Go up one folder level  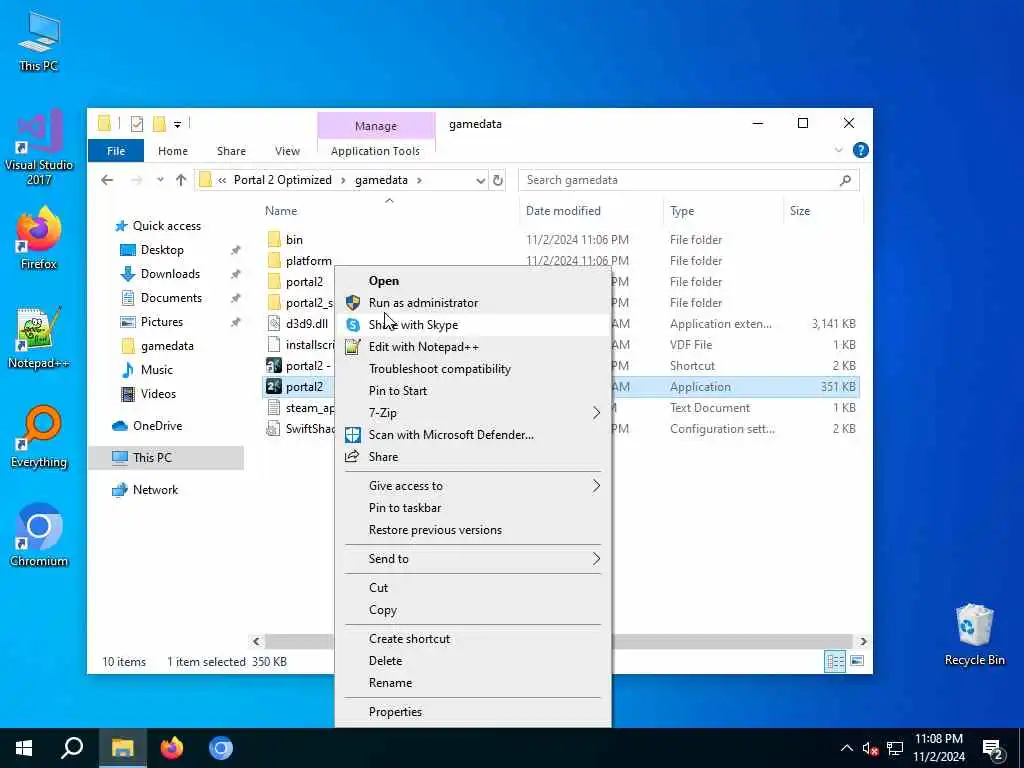(181, 180)
